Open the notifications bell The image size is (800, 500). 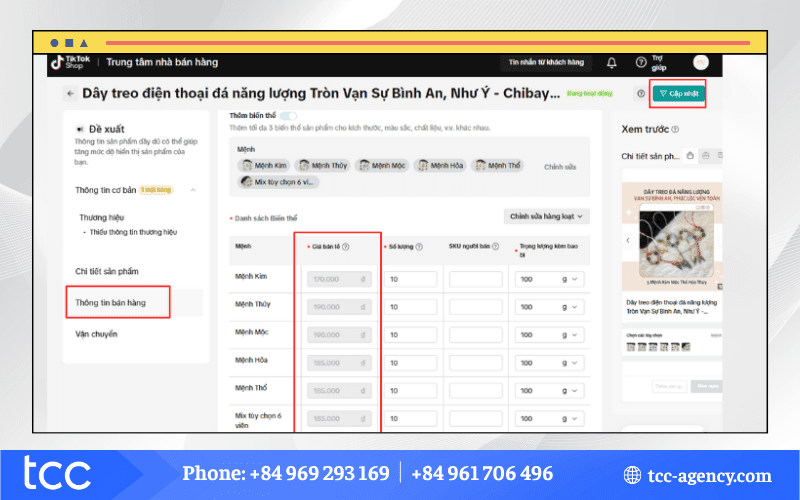(612, 62)
